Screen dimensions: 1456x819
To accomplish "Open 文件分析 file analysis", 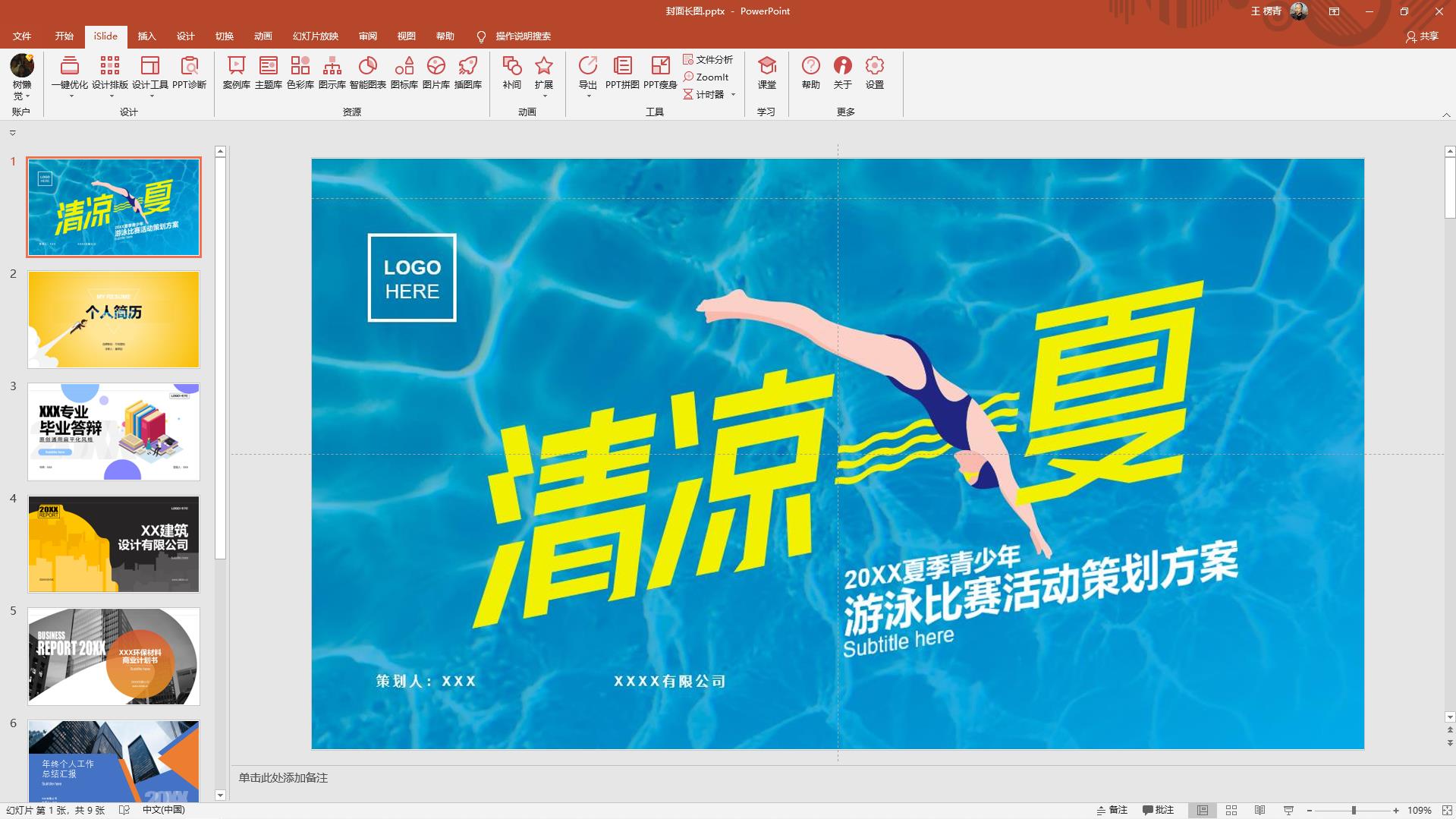I will pyautogui.click(x=708, y=59).
